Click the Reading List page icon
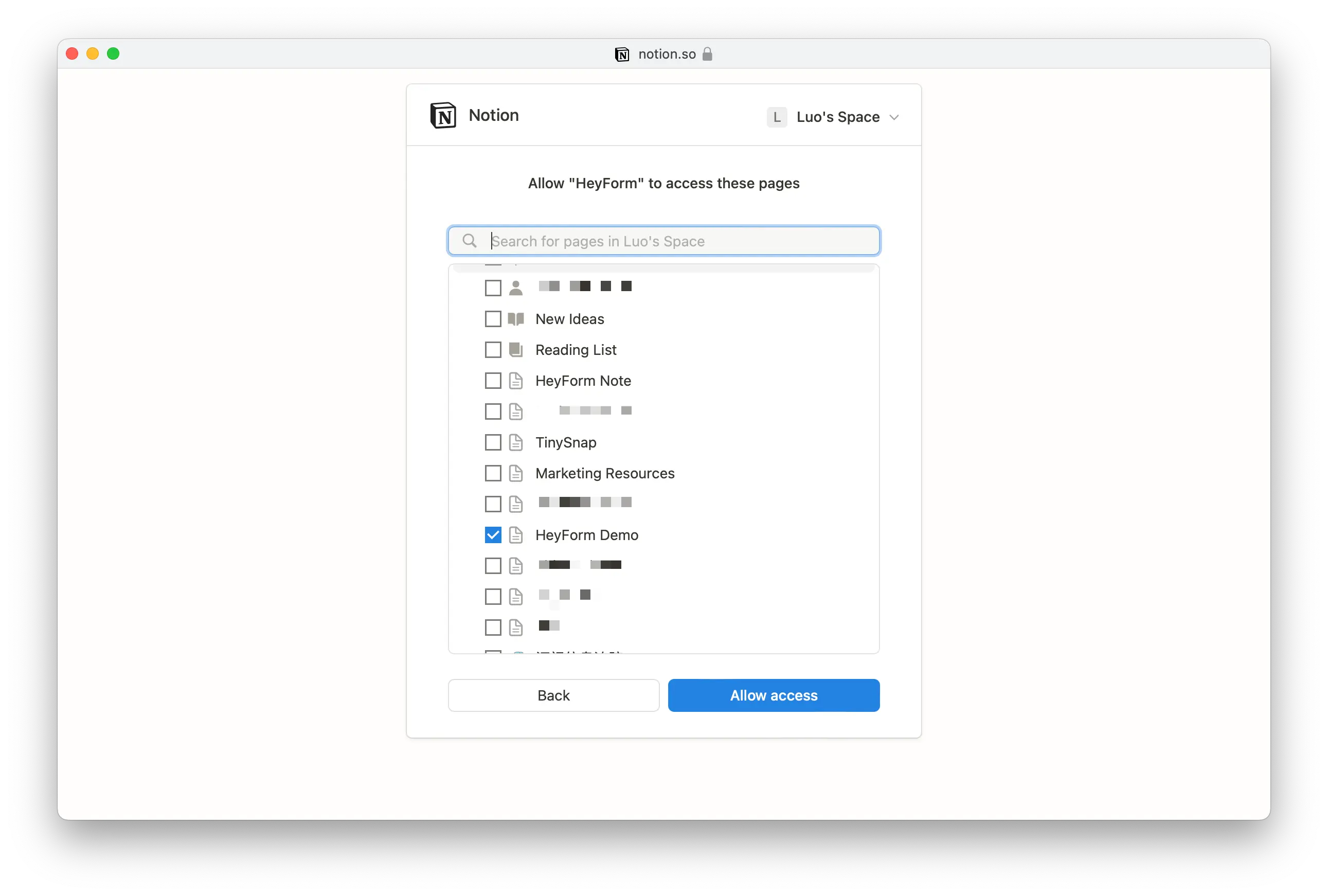Screen dimensions: 1328x896 click(x=515, y=349)
